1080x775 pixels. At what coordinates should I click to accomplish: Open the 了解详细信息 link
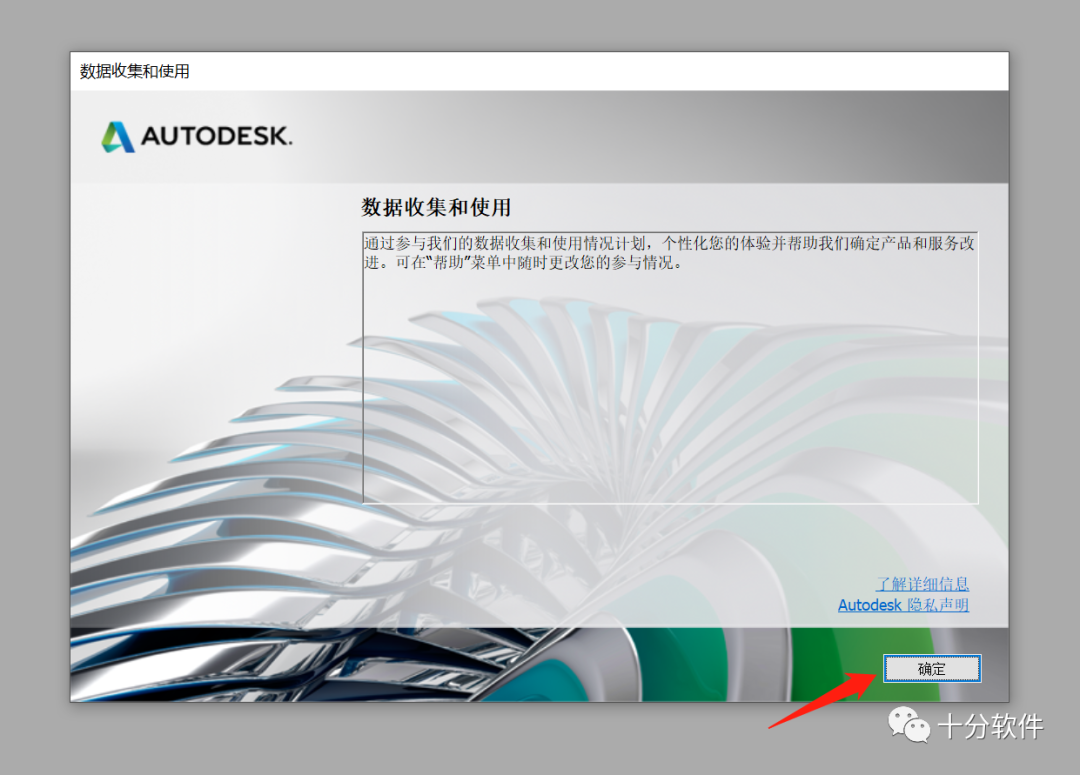[x=922, y=584]
